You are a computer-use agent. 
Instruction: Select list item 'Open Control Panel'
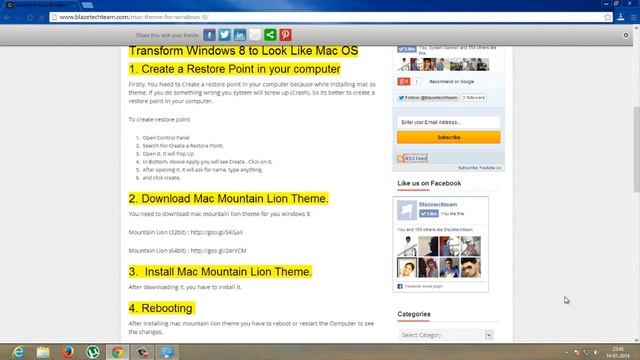coord(166,138)
